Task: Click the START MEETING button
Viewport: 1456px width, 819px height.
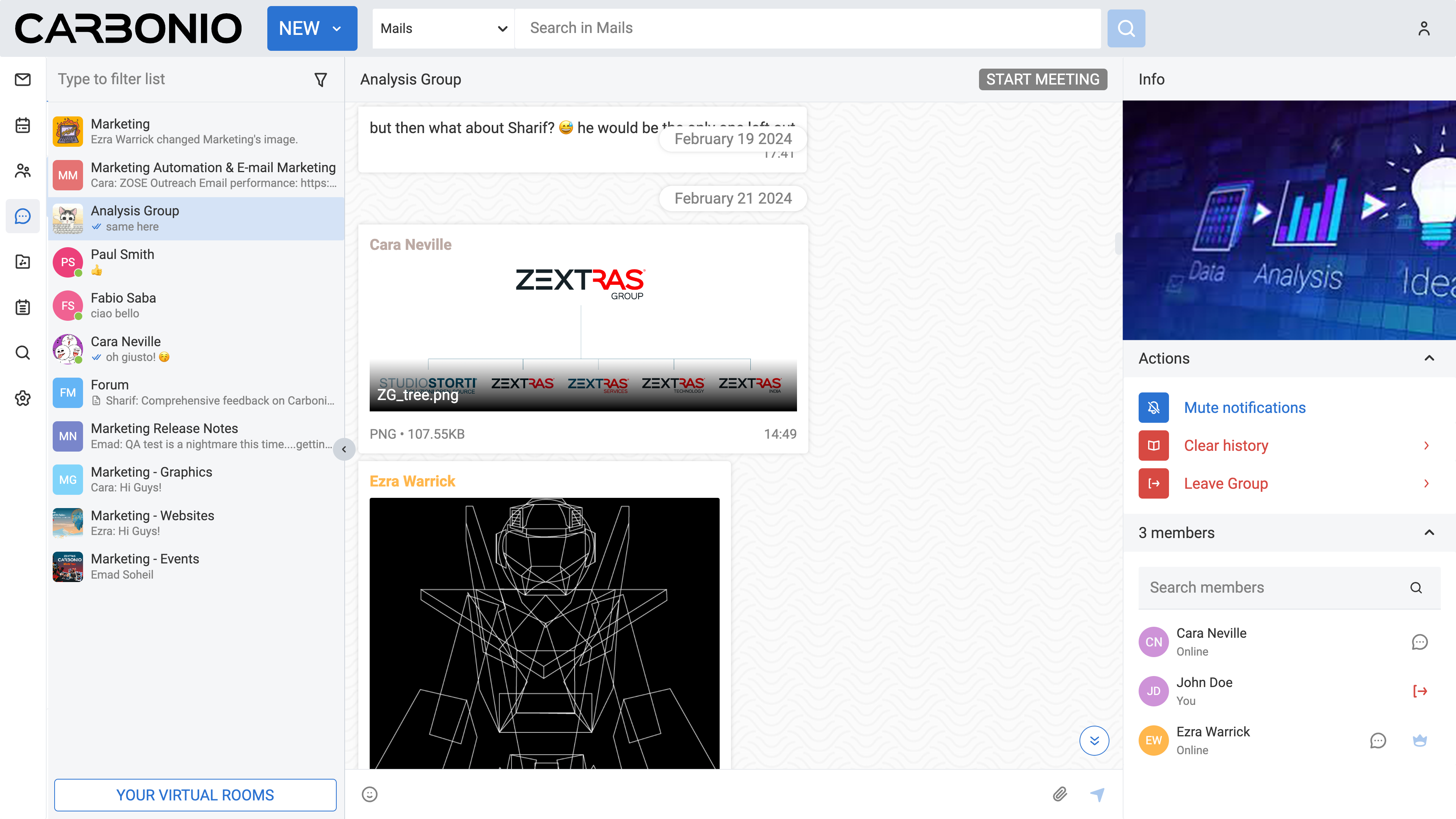Action: pos(1042,79)
